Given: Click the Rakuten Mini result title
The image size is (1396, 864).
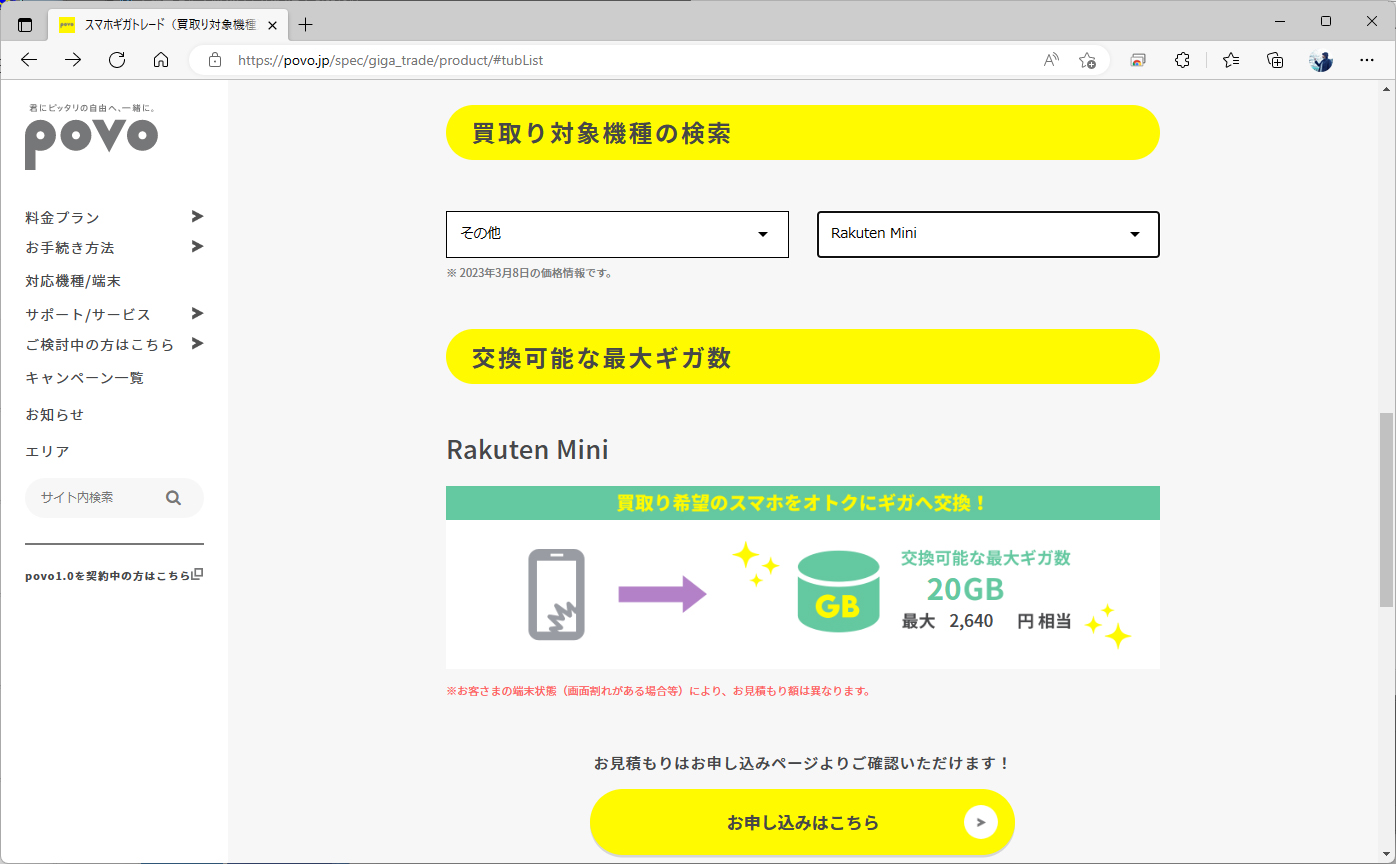Looking at the screenshot, I should 527,450.
